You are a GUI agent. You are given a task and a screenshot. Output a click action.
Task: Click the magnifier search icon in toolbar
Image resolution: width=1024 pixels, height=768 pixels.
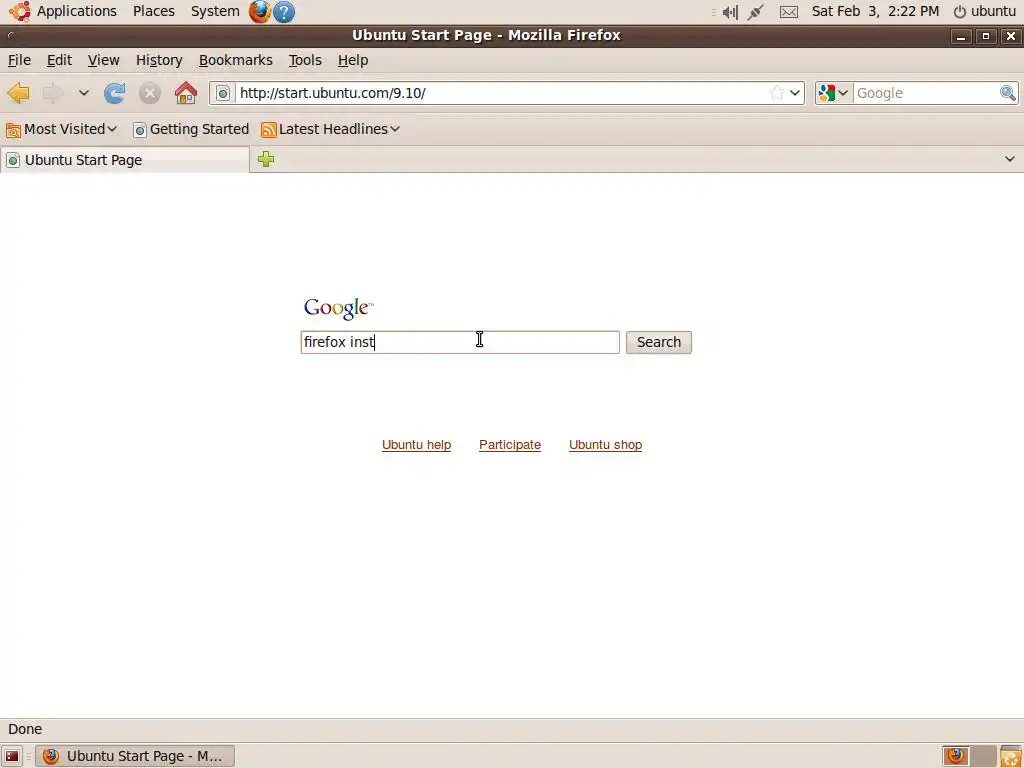[x=1008, y=93]
